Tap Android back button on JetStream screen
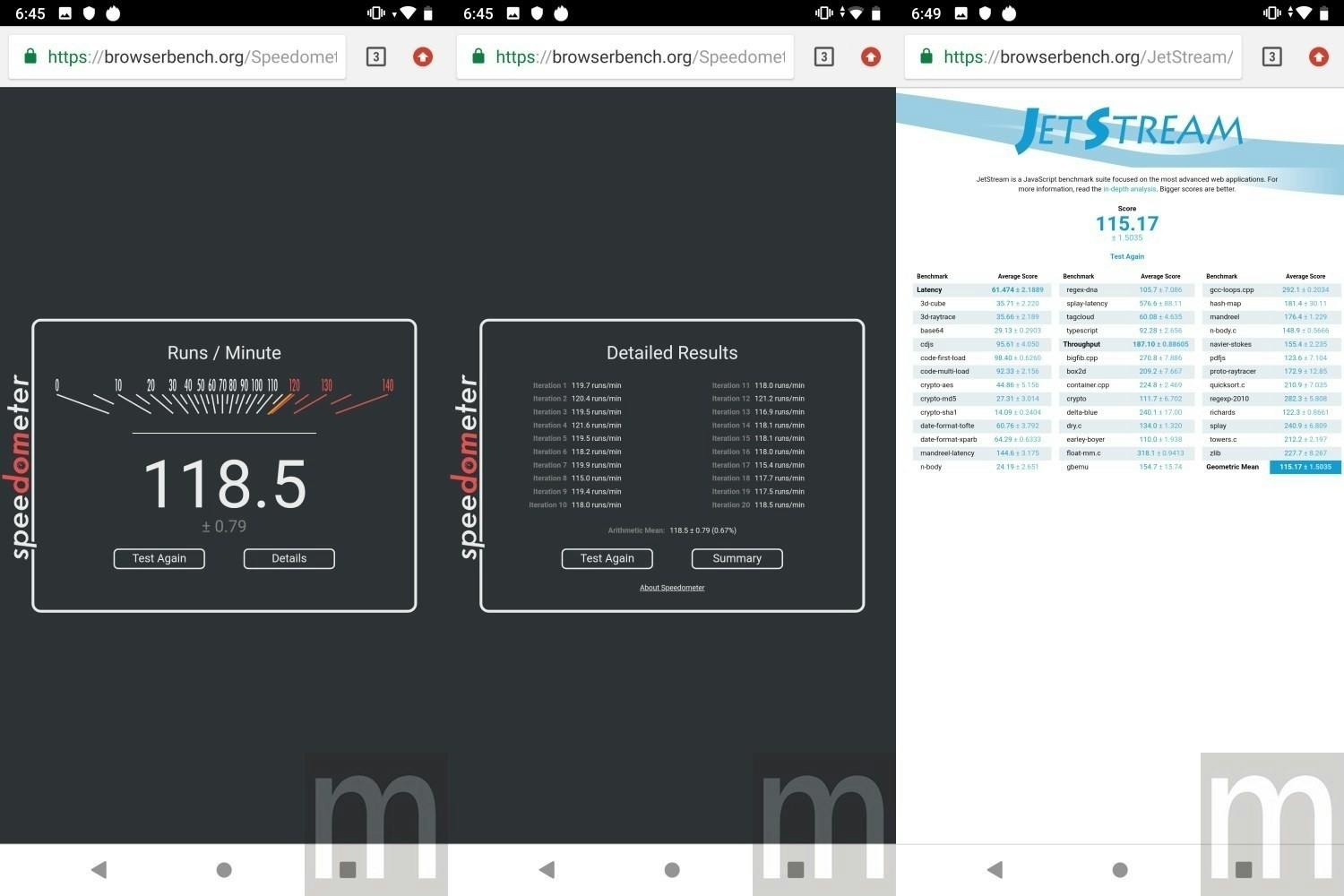The image size is (1344, 896). click(x=995, y=869)
